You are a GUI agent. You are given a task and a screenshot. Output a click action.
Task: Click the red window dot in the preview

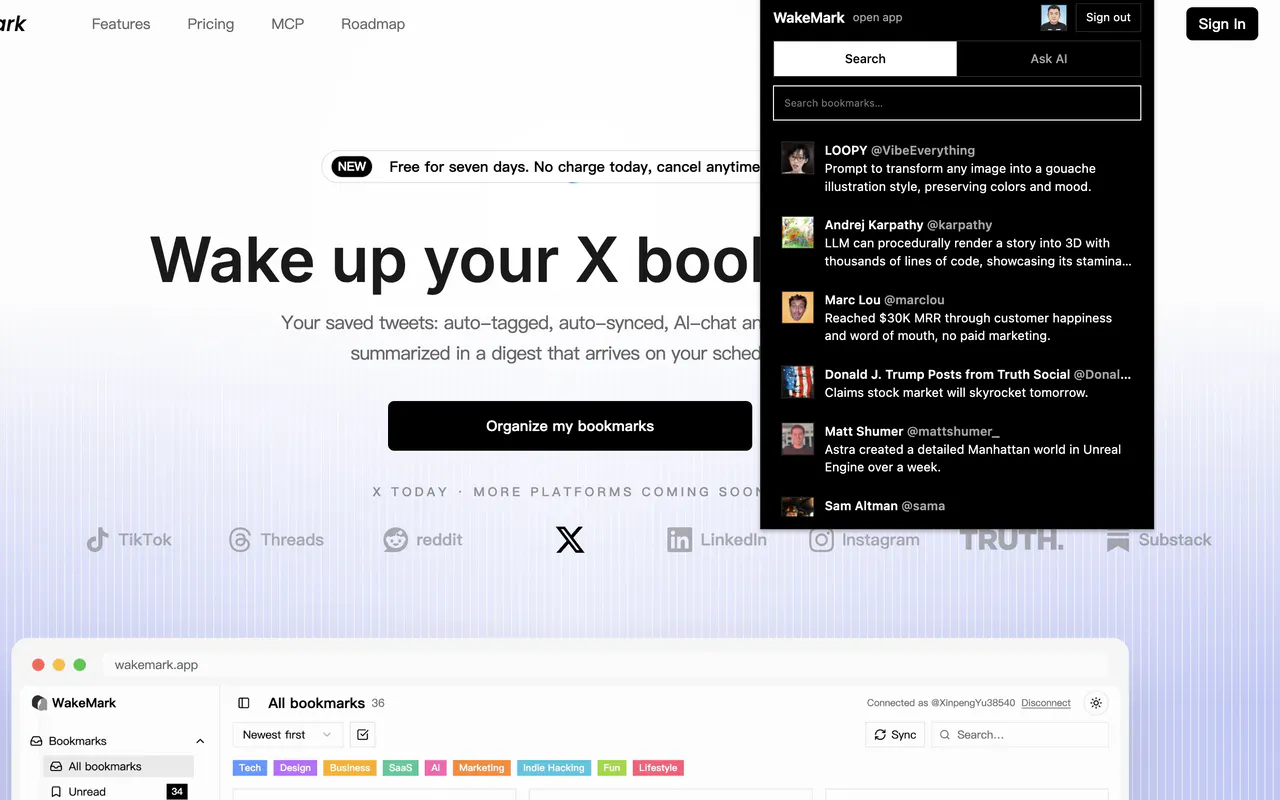click(x=38, y=665)
